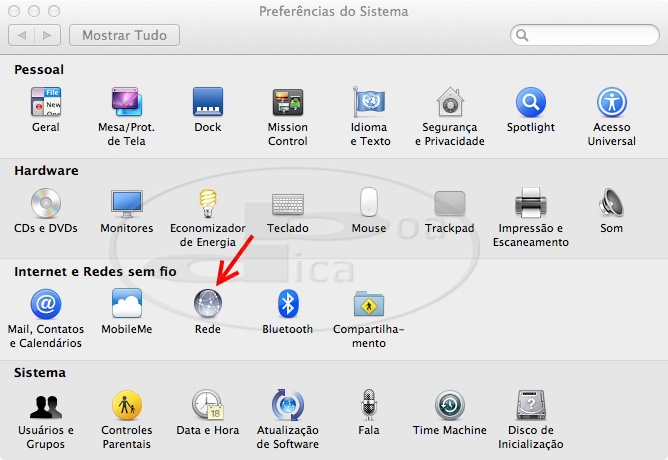
Task: Minimize the Preferências do Sistema window
Action: pos(34,11)
